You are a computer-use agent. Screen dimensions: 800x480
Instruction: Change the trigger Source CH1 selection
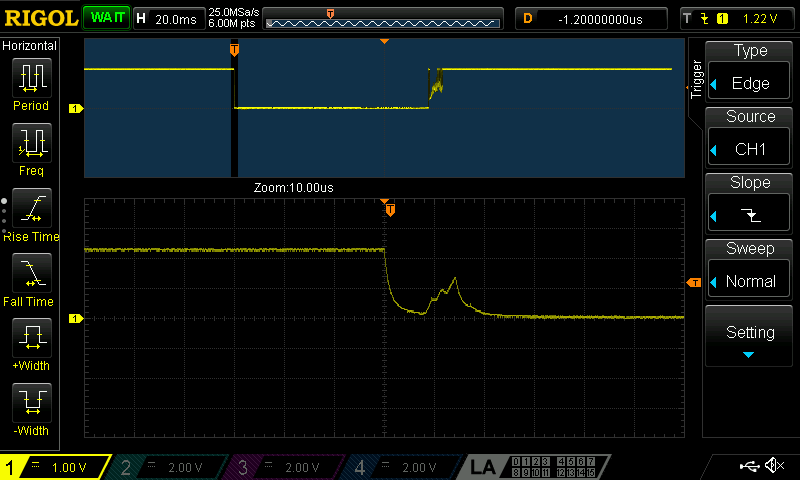(x=750, y=138)
